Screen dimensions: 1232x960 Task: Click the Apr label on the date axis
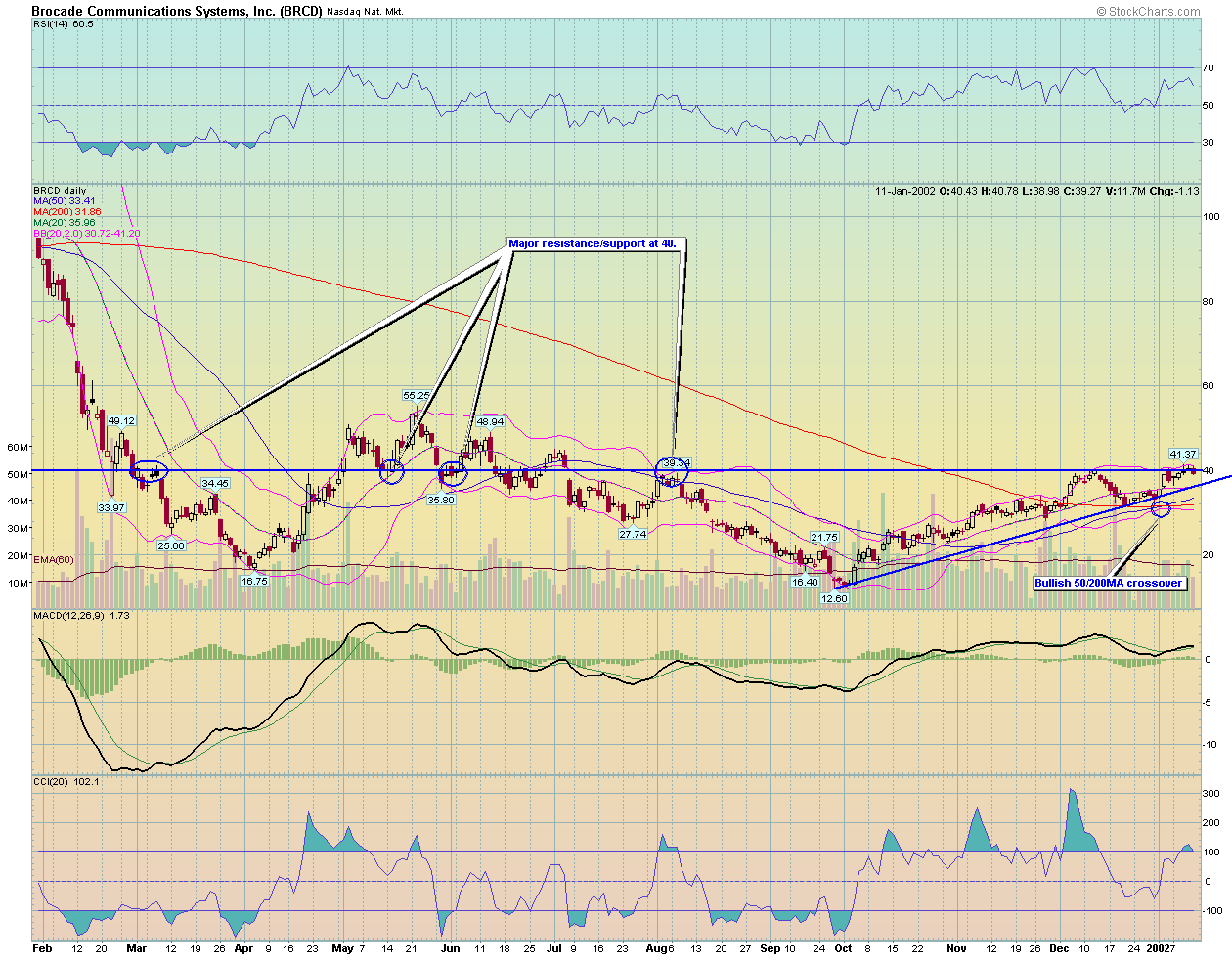(245, 948)
